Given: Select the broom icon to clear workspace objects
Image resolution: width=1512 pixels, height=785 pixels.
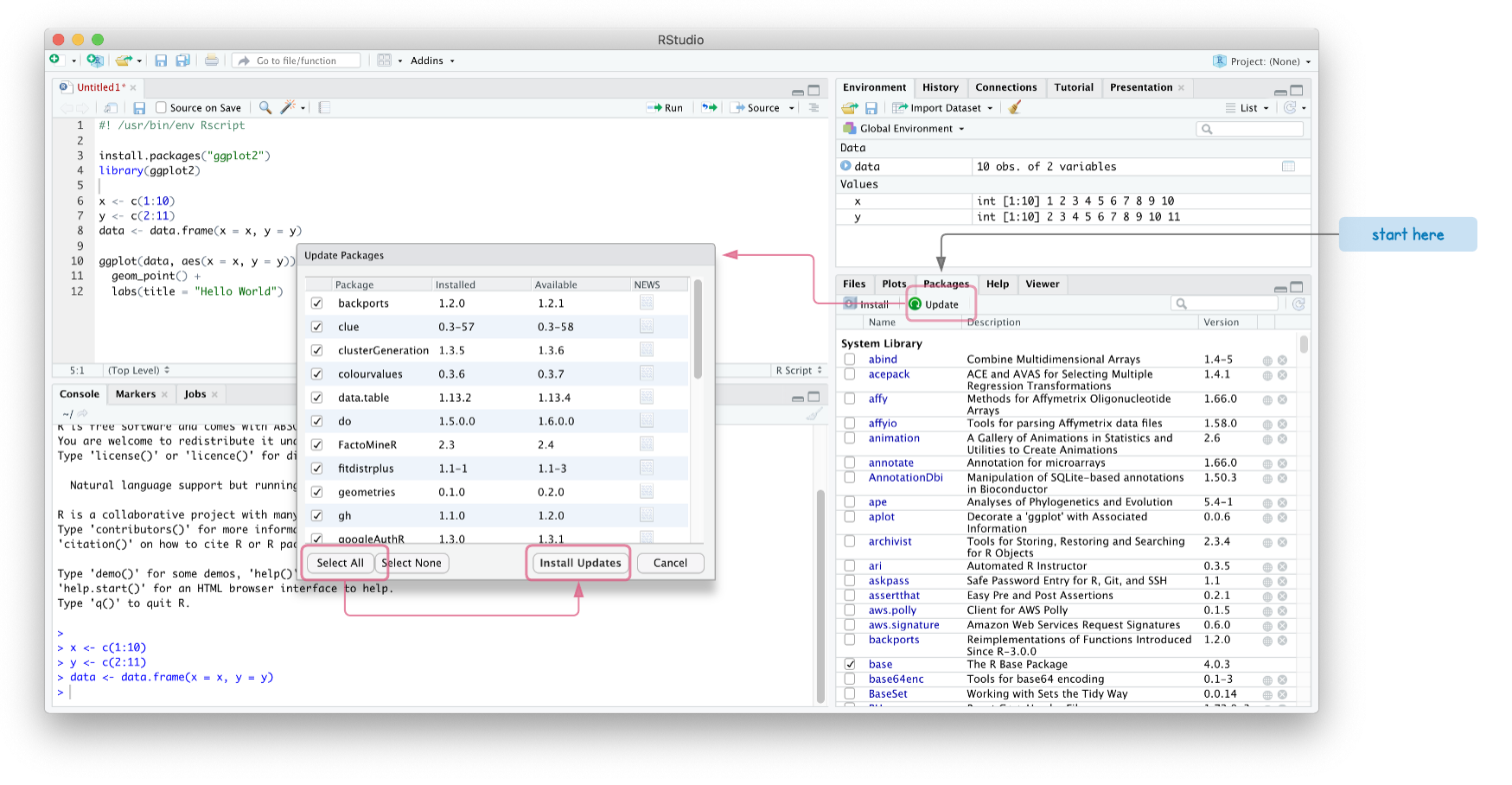Looking at the screenshot, I should 1013,107.
